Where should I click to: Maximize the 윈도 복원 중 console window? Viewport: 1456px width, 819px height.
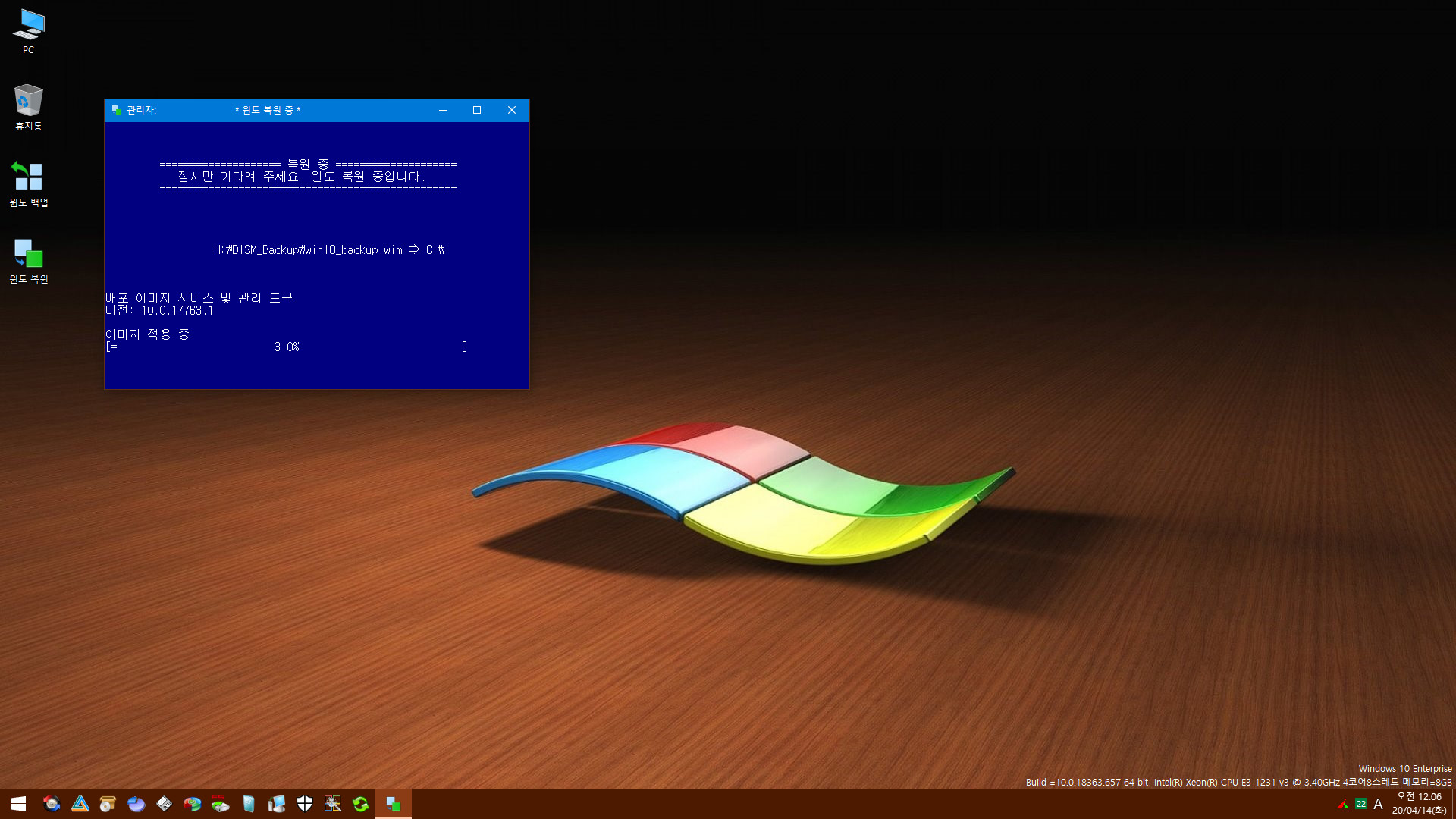(x=477, y=110)
